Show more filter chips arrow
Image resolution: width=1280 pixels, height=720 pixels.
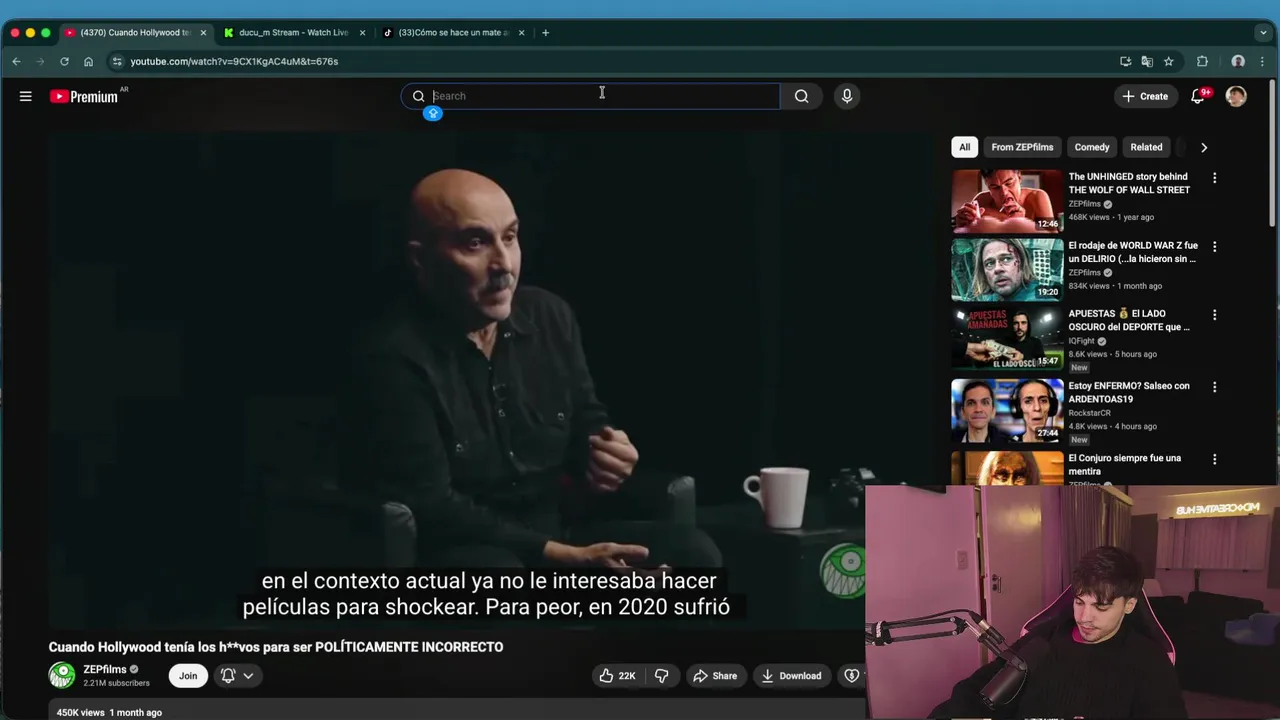(1204, 147)
